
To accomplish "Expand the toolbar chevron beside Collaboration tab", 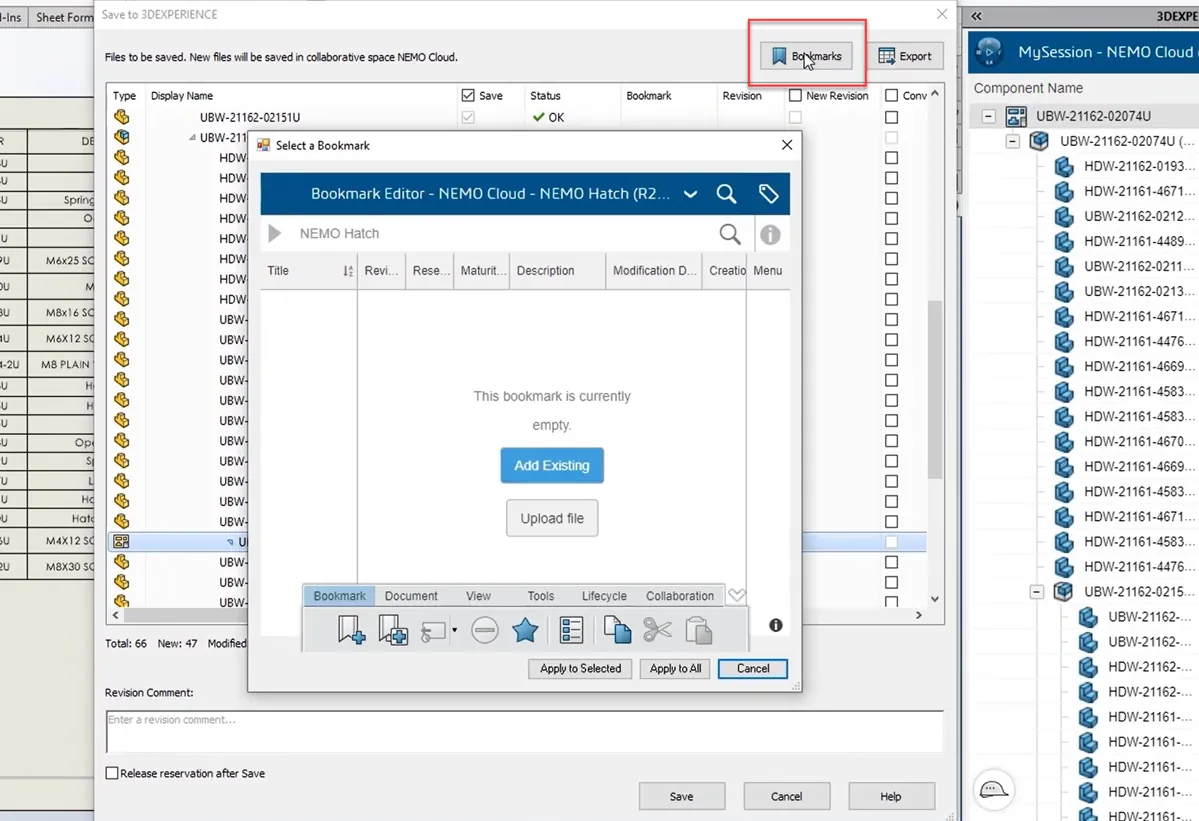I will point(736,595).
